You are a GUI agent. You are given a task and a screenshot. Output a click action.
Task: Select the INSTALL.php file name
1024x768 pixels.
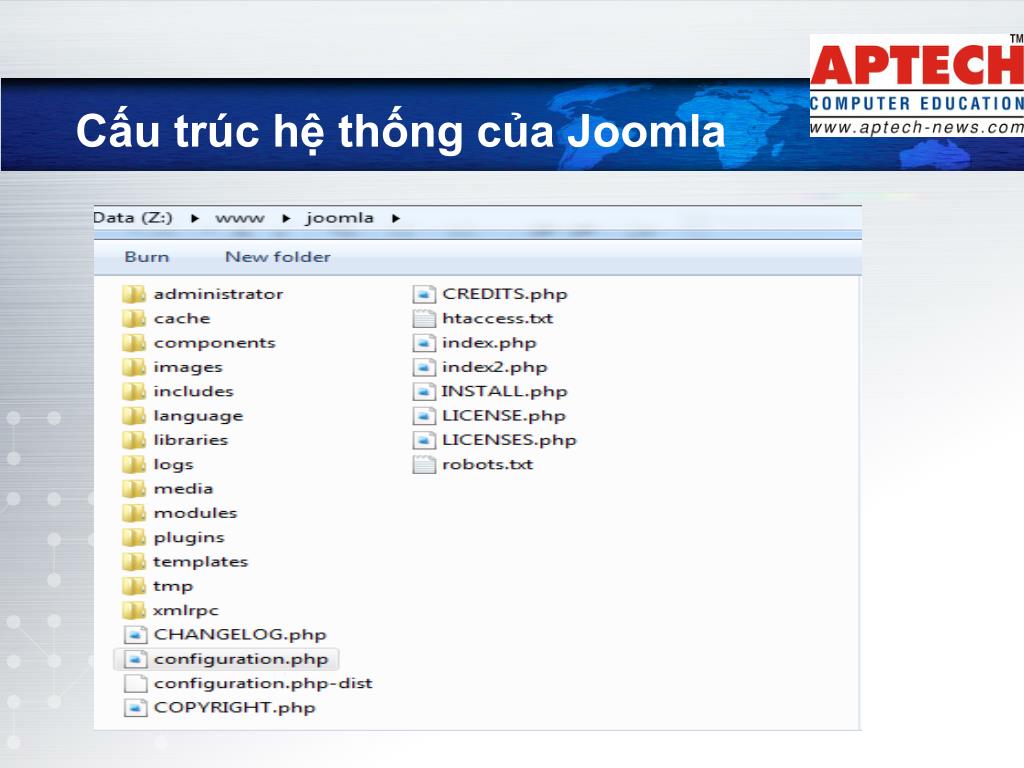(505, 391)
